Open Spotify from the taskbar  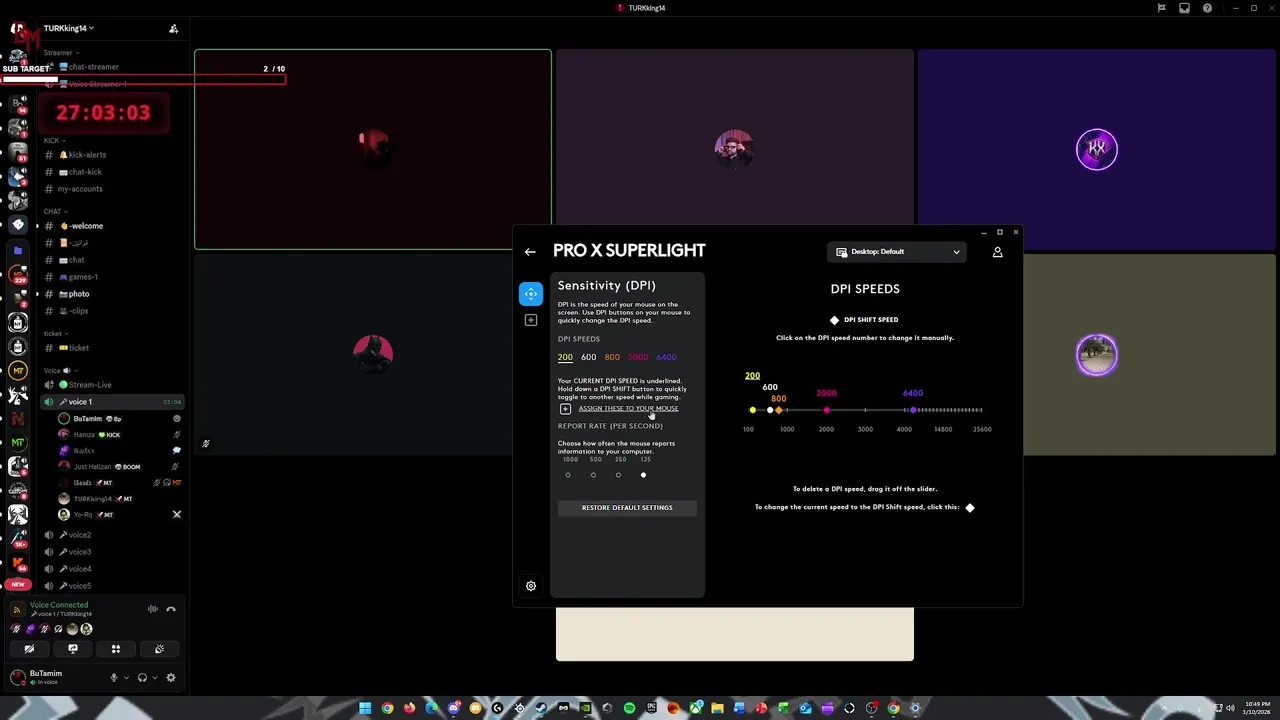coord(629,708)
